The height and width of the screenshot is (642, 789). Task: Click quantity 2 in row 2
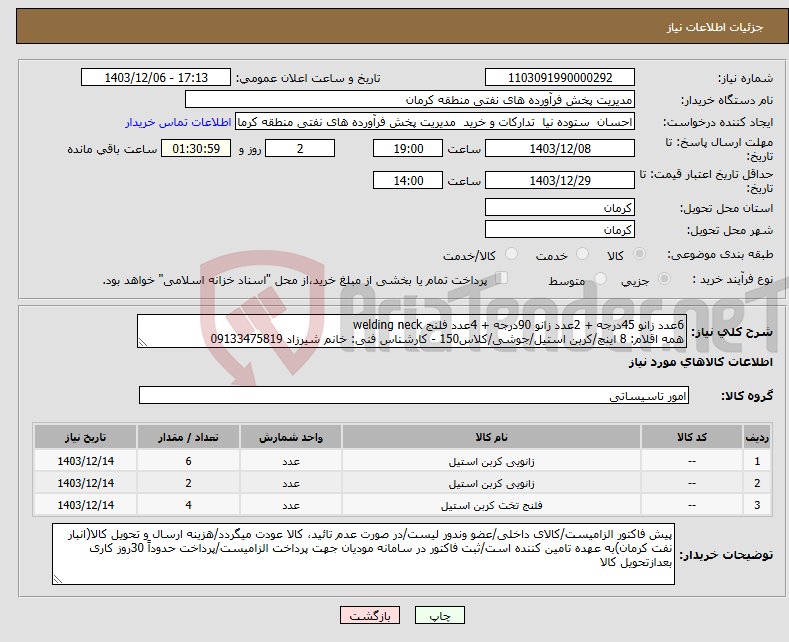pos(188,484)
